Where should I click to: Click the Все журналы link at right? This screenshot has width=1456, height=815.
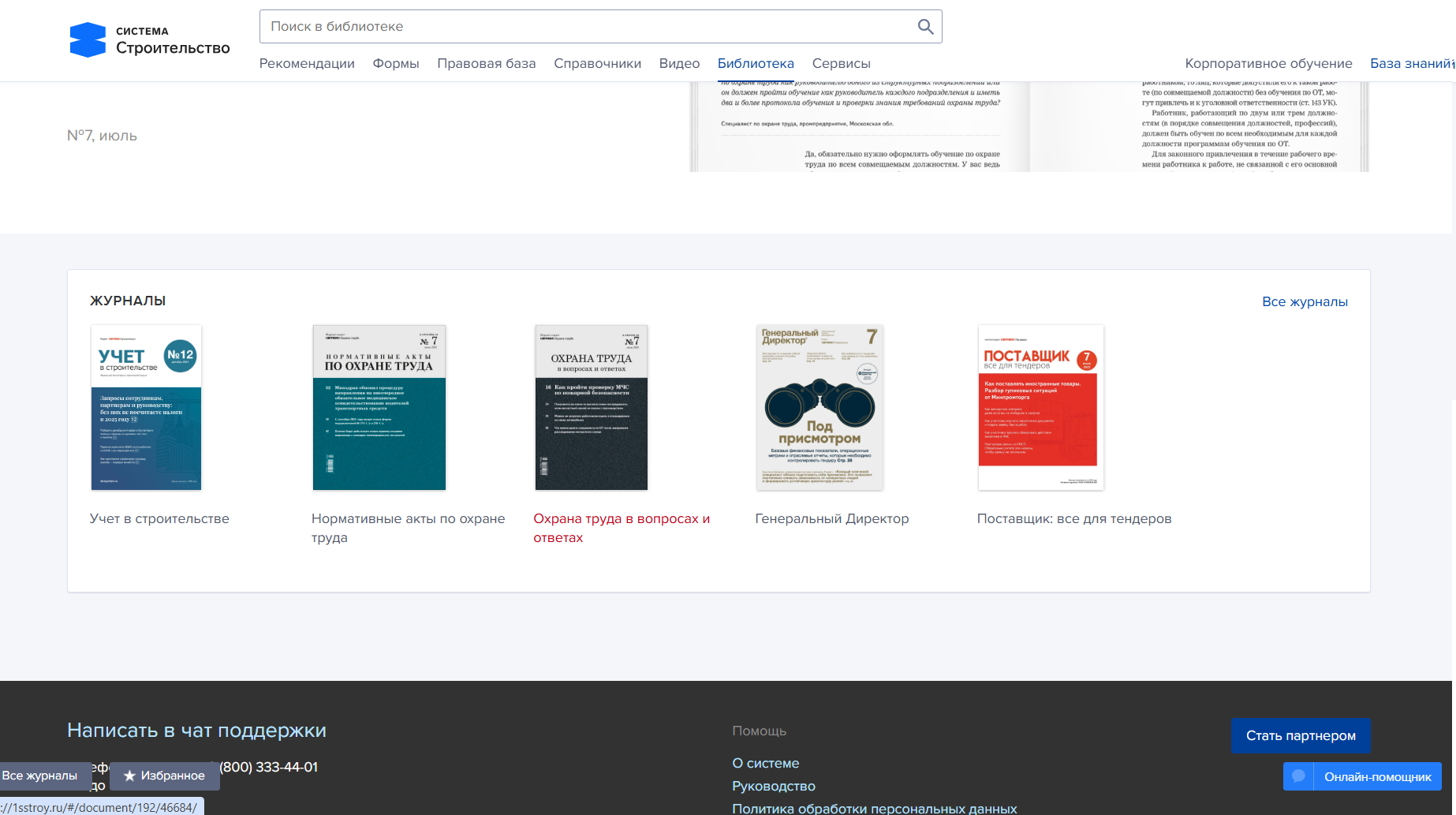pos(1305,302)
